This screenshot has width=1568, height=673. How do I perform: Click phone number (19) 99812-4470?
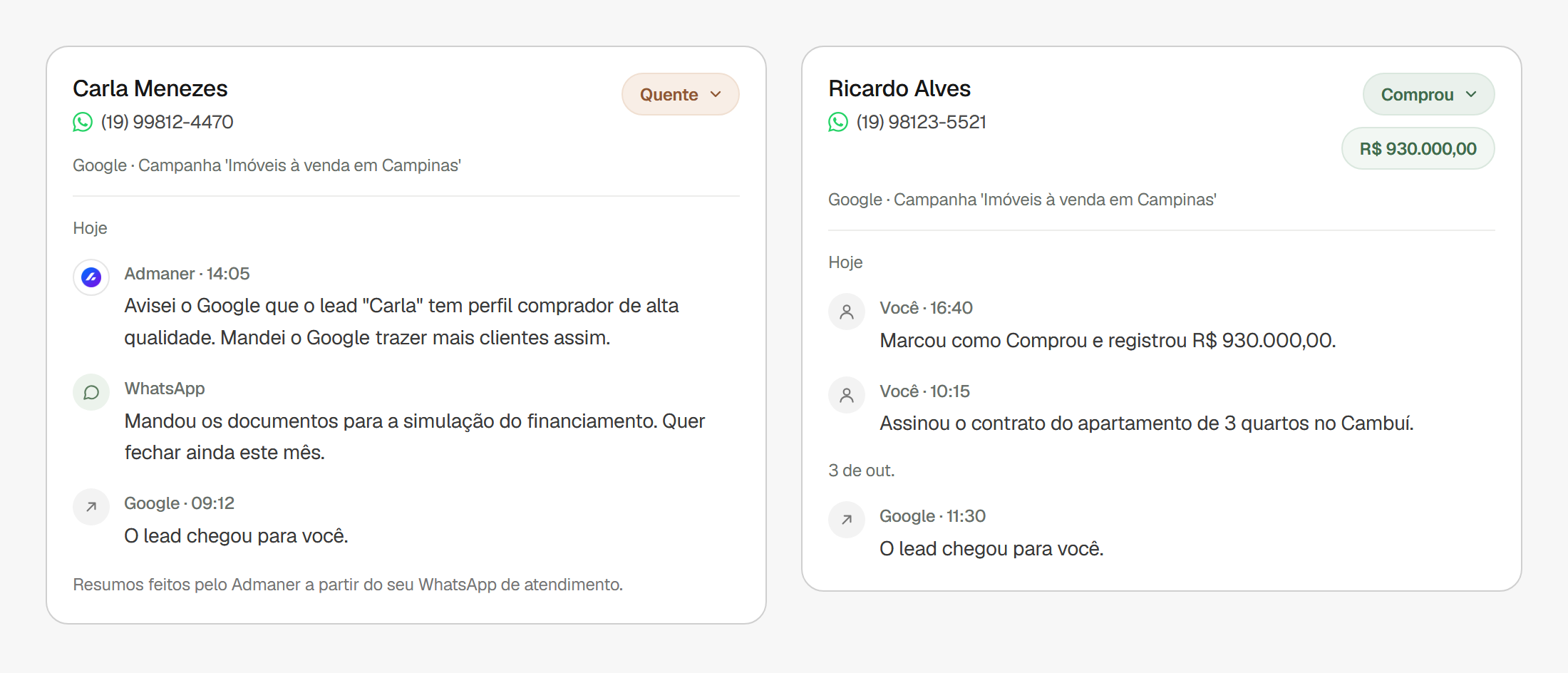tap(167, 122)
